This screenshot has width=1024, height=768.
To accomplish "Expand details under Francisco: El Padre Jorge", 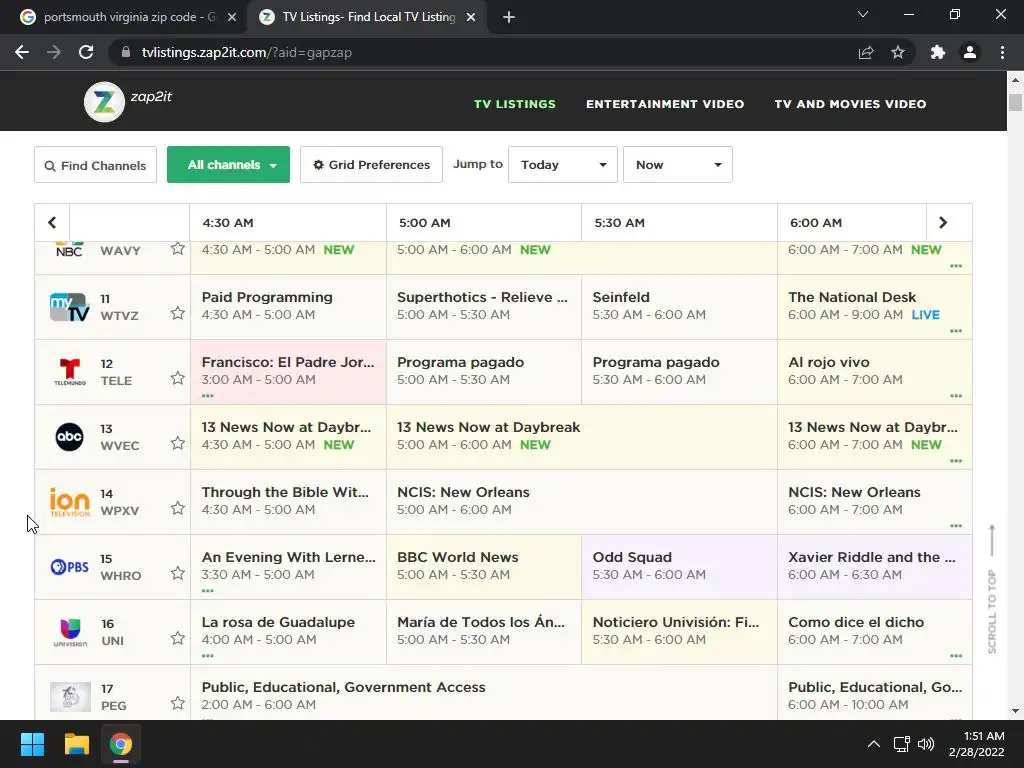I will [208, 396].
